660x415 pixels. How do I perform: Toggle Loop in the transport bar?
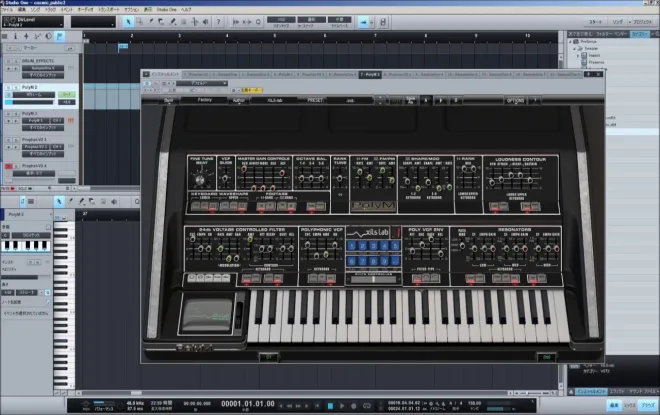pyautogui.click(x=367, y=406)
